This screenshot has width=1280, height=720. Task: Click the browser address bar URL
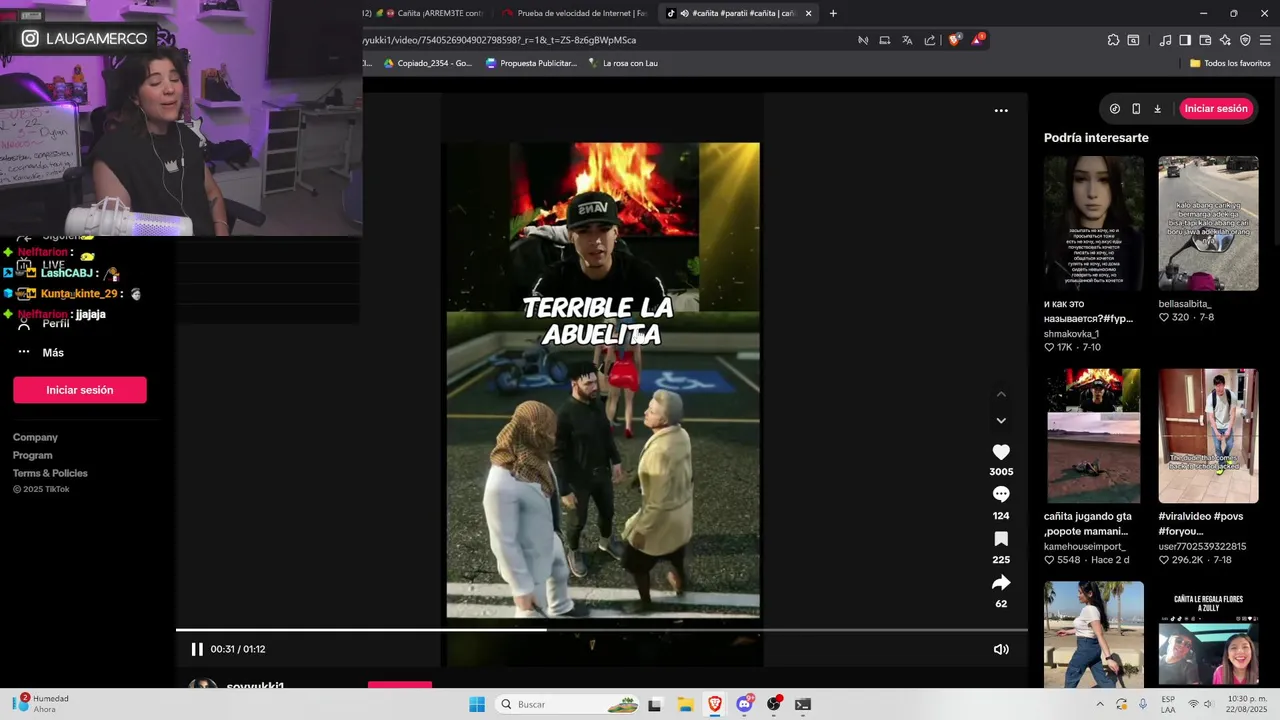[500, 40]
